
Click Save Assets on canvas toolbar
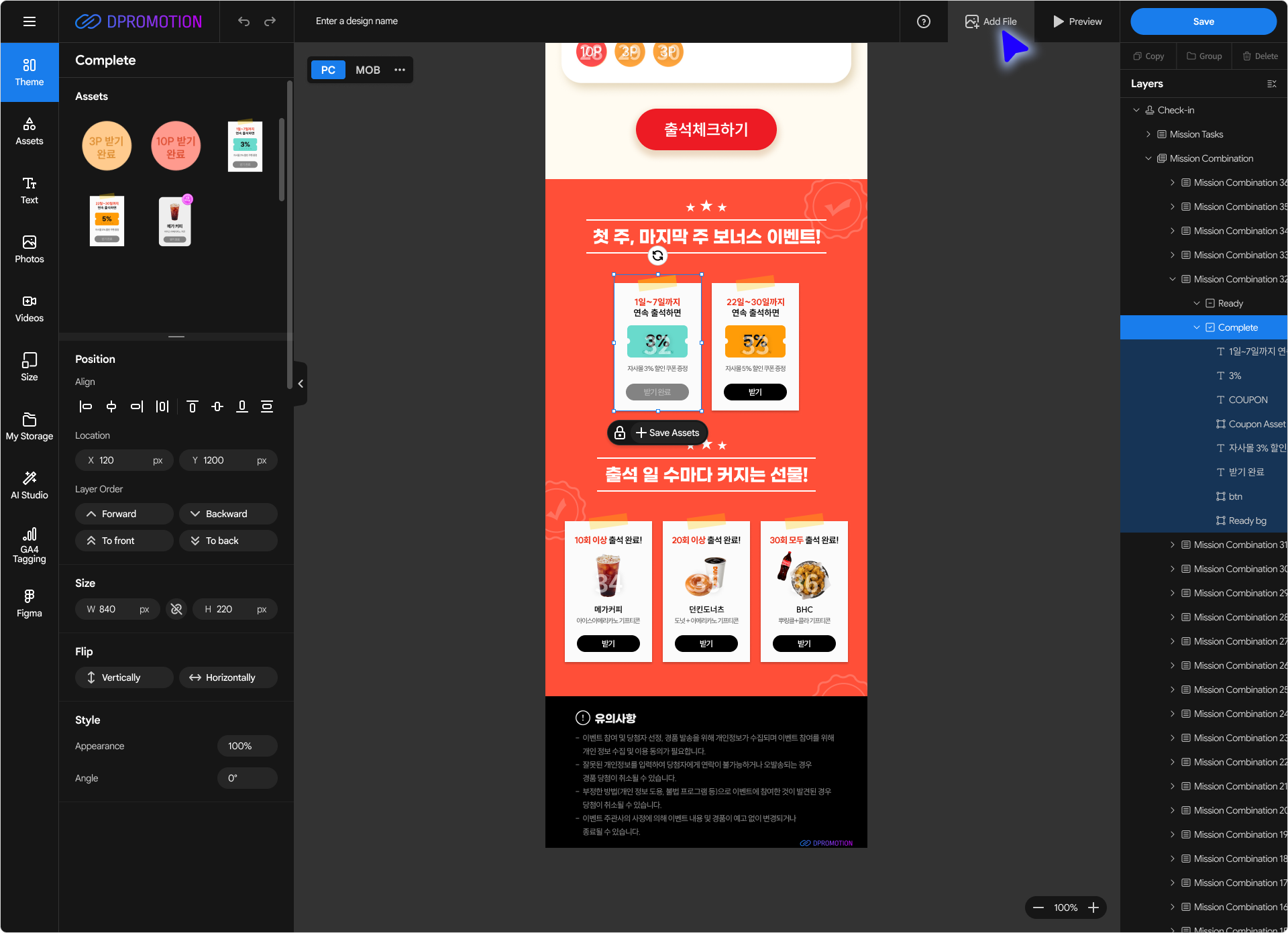(x=667, y=433)
